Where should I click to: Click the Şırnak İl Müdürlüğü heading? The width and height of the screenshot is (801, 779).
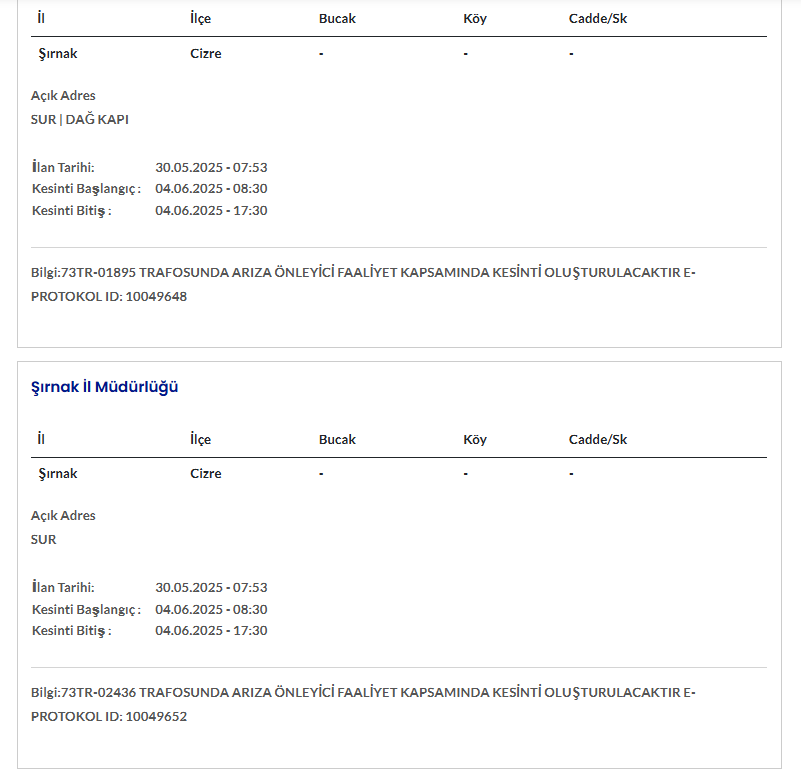(x=105, y=387)
